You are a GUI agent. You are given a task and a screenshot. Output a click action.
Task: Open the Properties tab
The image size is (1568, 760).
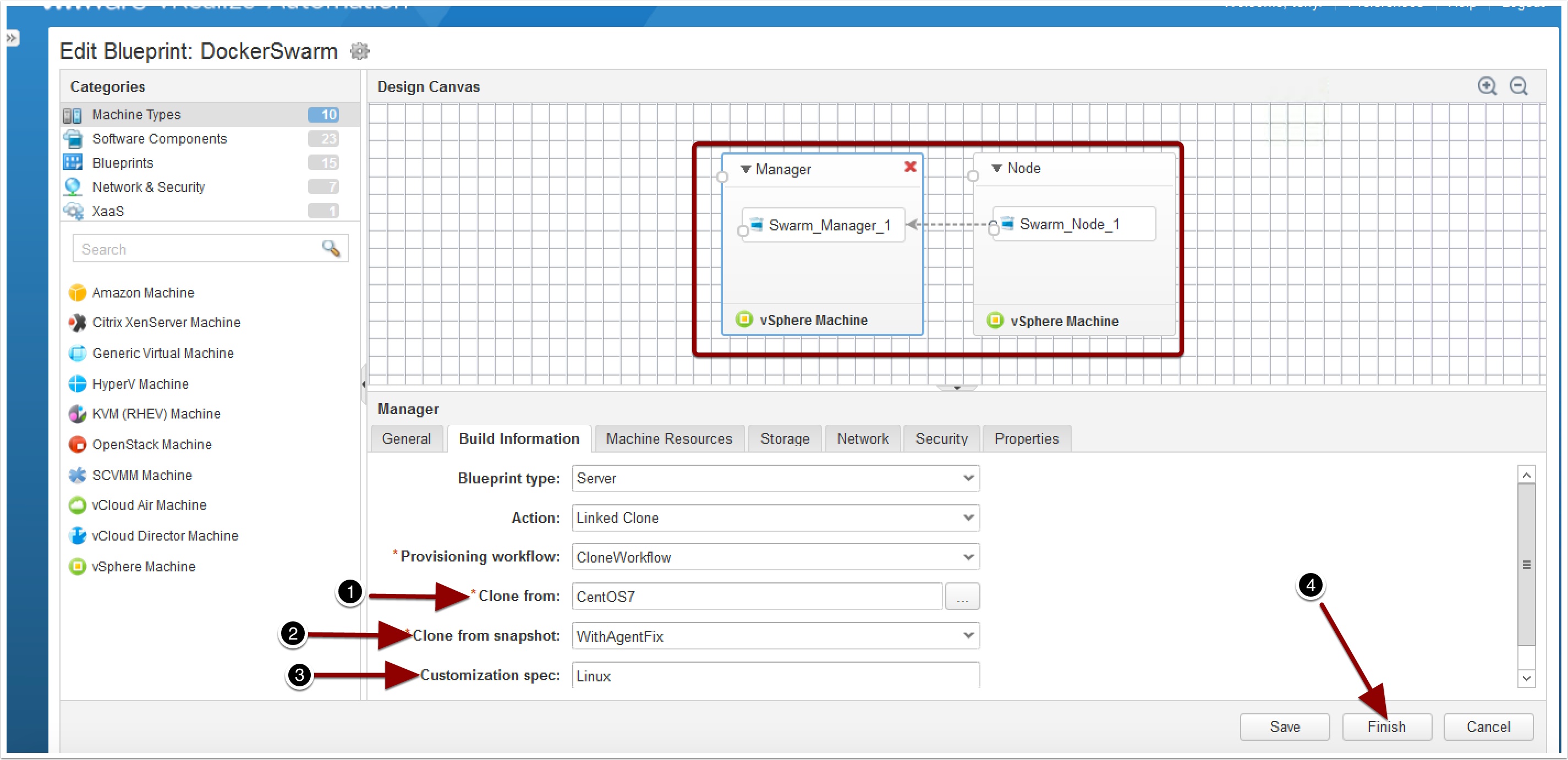(1026, 439)
